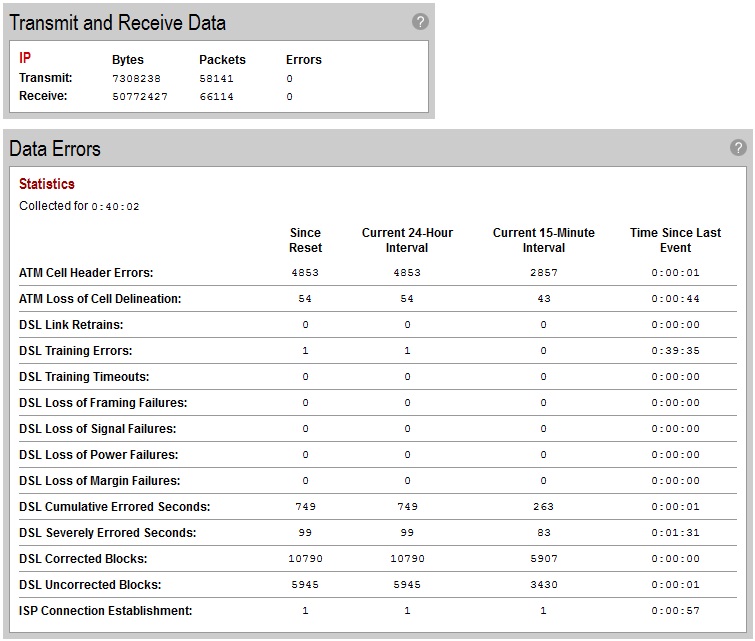Screen dimensions: 755x641
Task: Open help icon for Data Errors panel
Action: (x=738, y=148)
